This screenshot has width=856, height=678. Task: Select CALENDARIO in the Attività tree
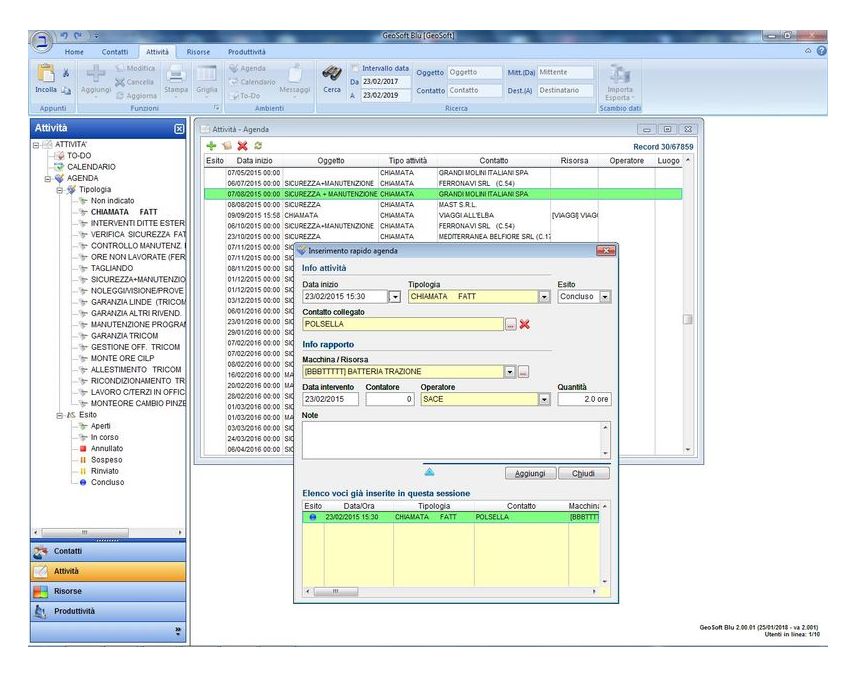point(91,167)
